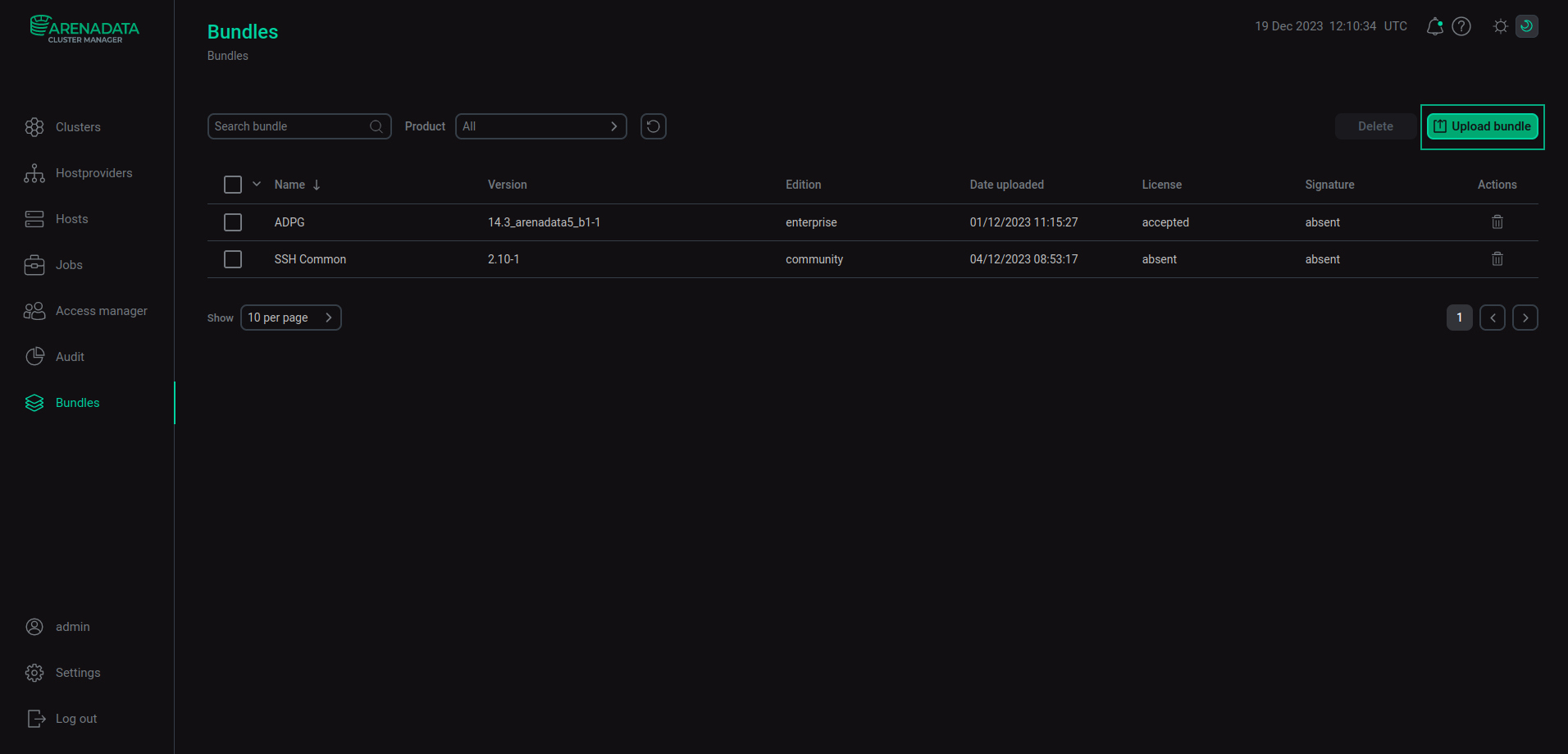
Task: Click the Signature column header
Action: click(1330, 185)
